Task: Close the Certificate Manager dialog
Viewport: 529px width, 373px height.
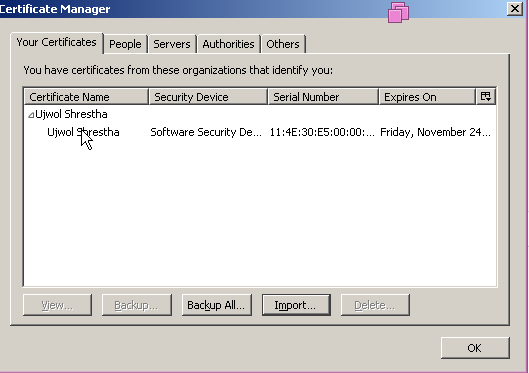Action: pos(514,8)
